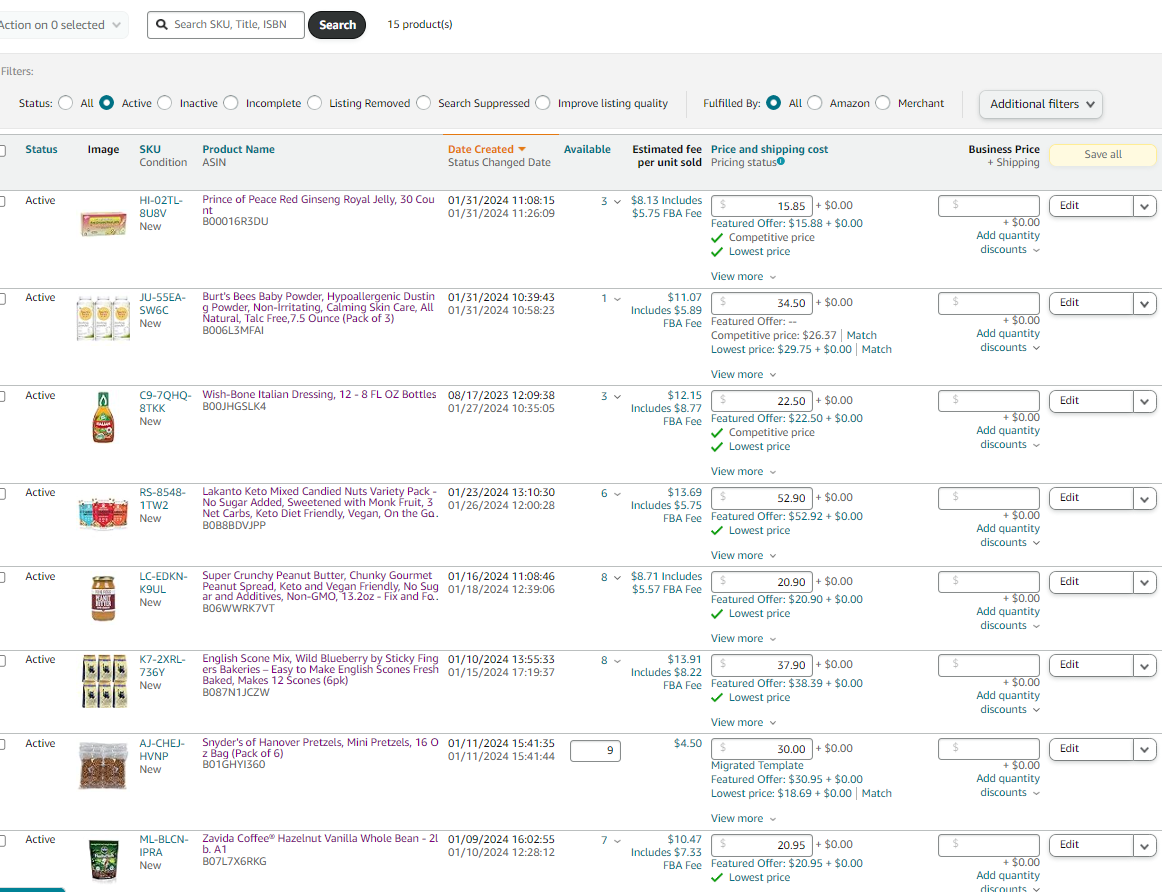Click the search magnifier icon
This screenshot has height=892, width=1162.
[162, 24]
